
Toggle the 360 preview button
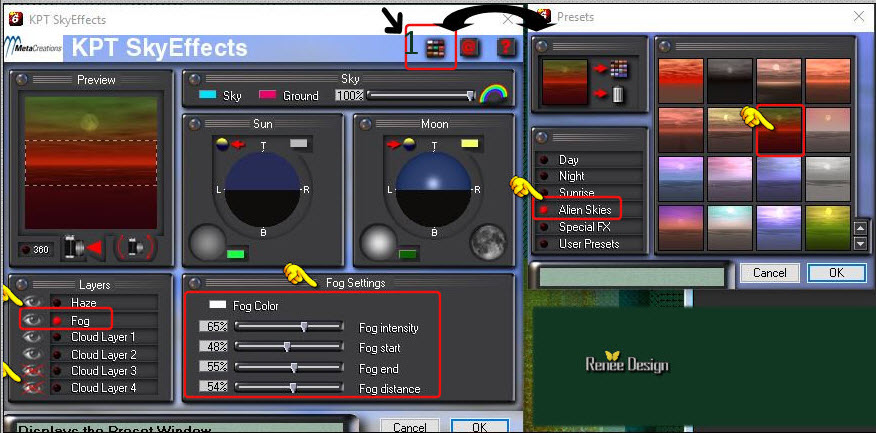(35, 249)
